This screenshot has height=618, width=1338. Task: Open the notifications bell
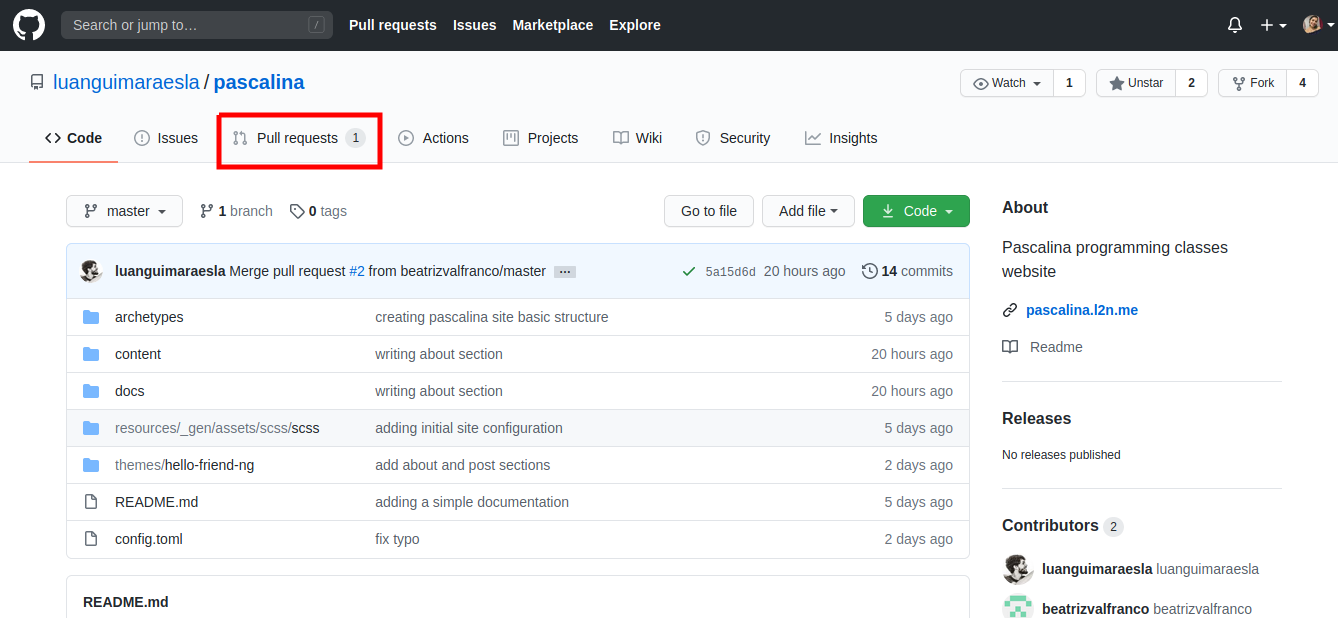coord(1235,25)
